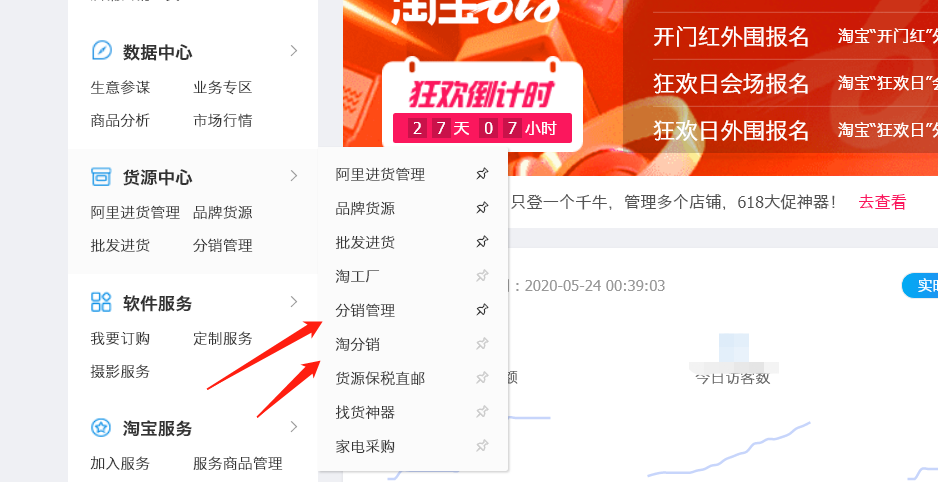Screen dimensions: 938x482
Task: Click the blue 实时 button
Action: (921, 286)
